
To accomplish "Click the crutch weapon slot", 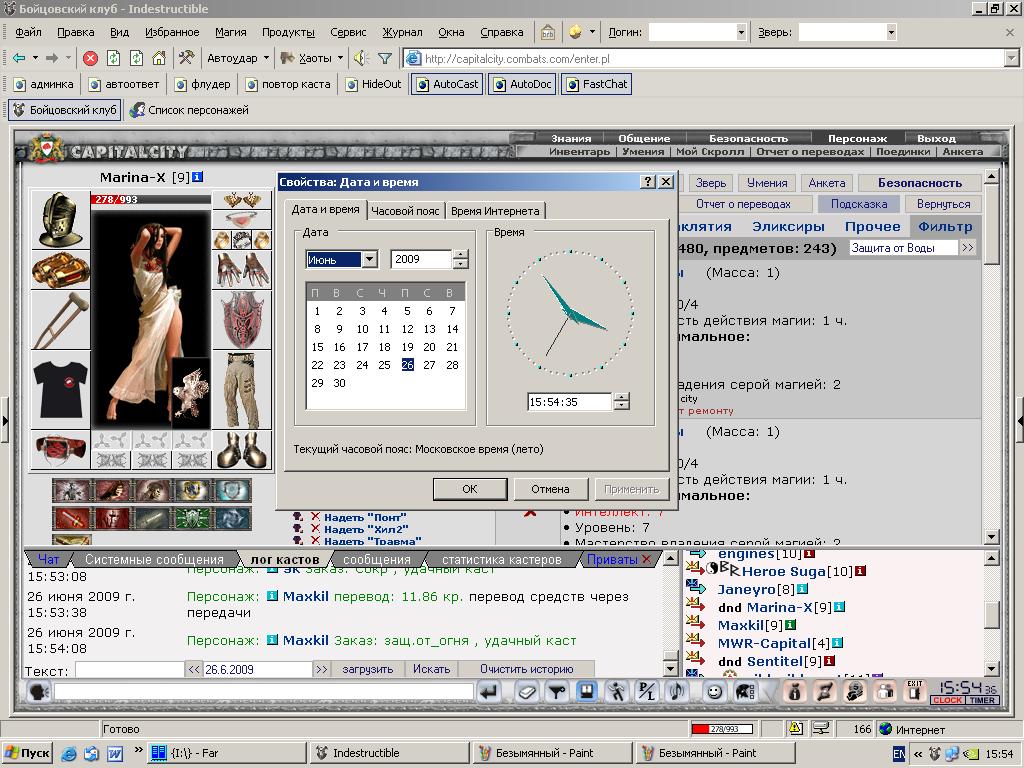I will [x=60, y=320].
